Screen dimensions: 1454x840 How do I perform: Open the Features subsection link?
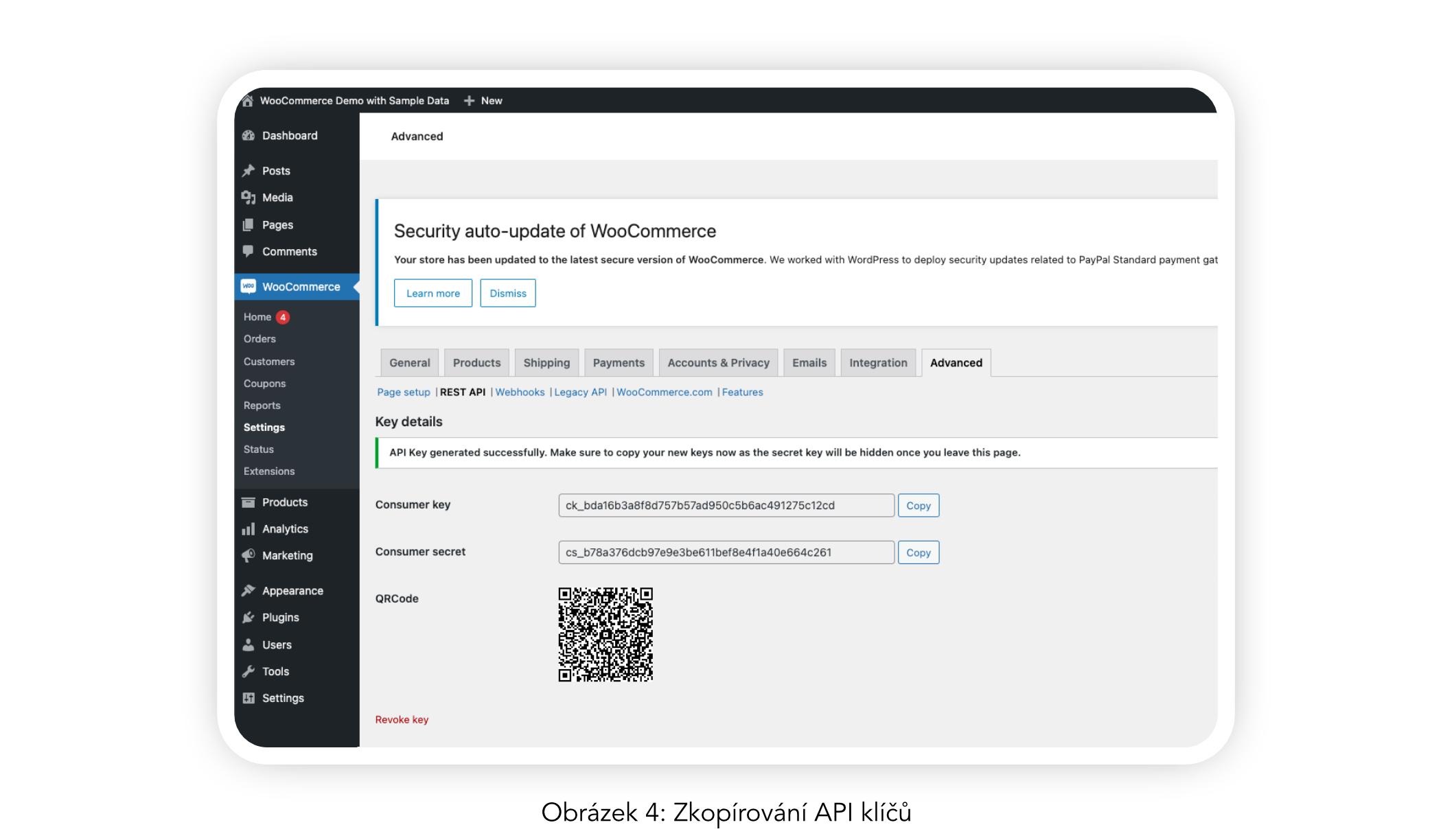pos(743,393)
